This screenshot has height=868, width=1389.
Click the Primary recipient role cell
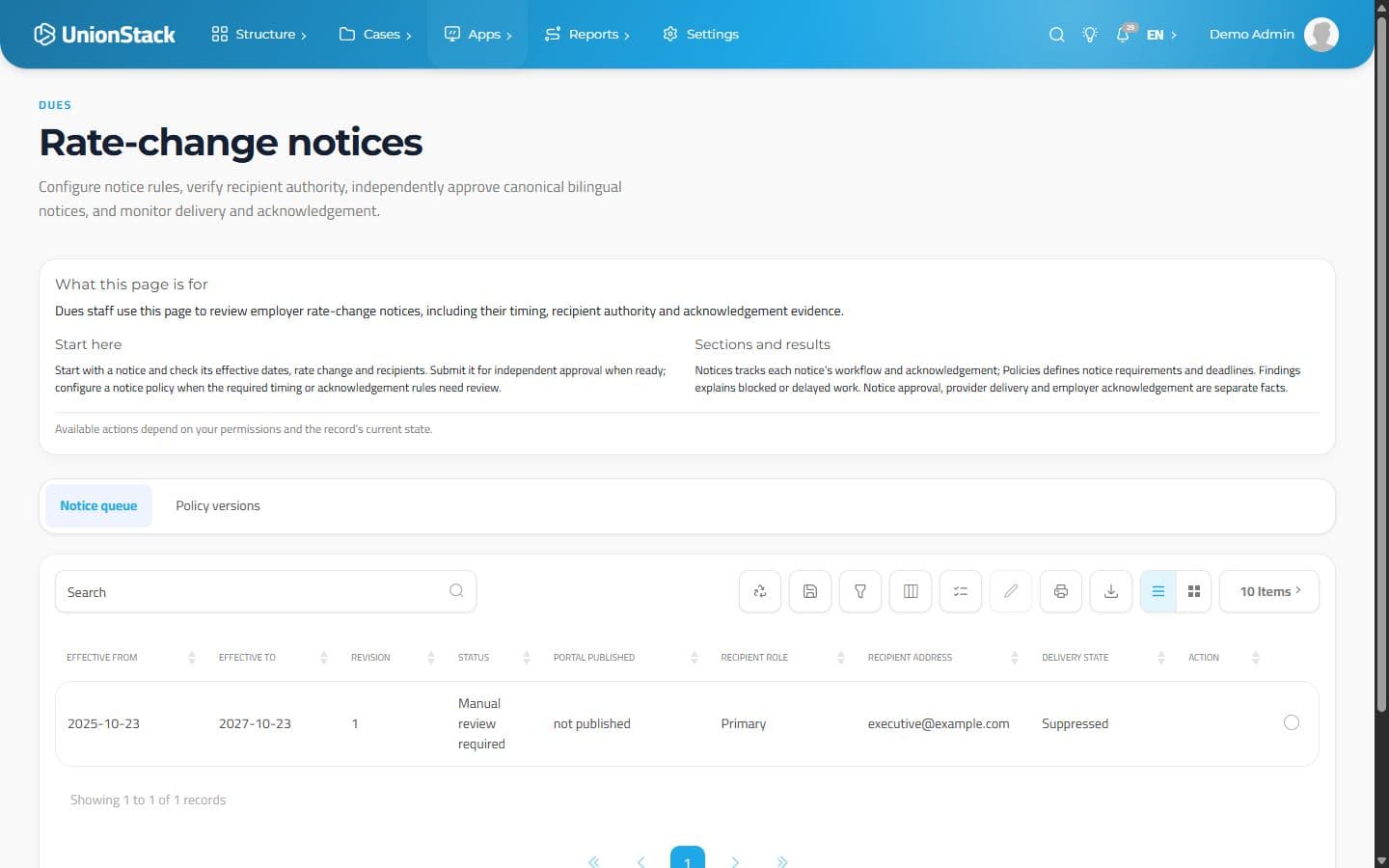pos(744,723)
